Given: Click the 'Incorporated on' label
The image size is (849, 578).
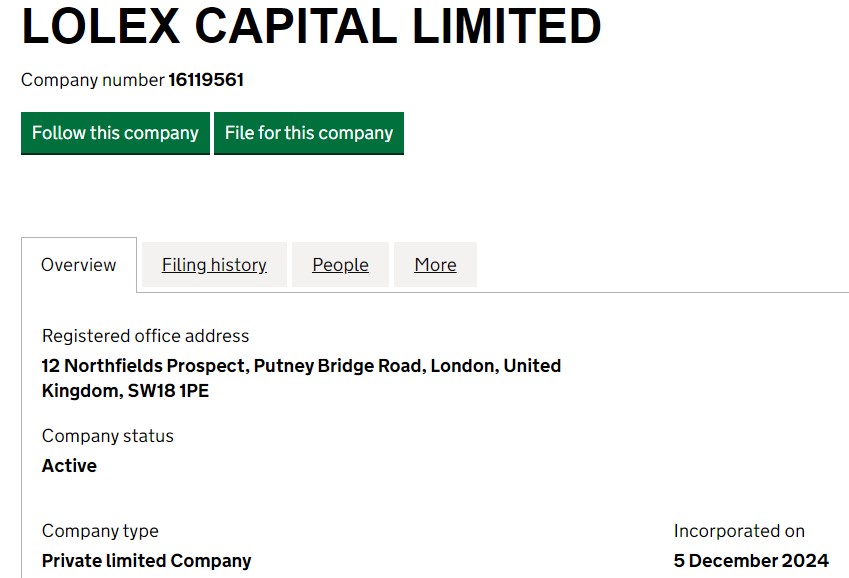Looking at the screenshot, I should click(739, 531).
